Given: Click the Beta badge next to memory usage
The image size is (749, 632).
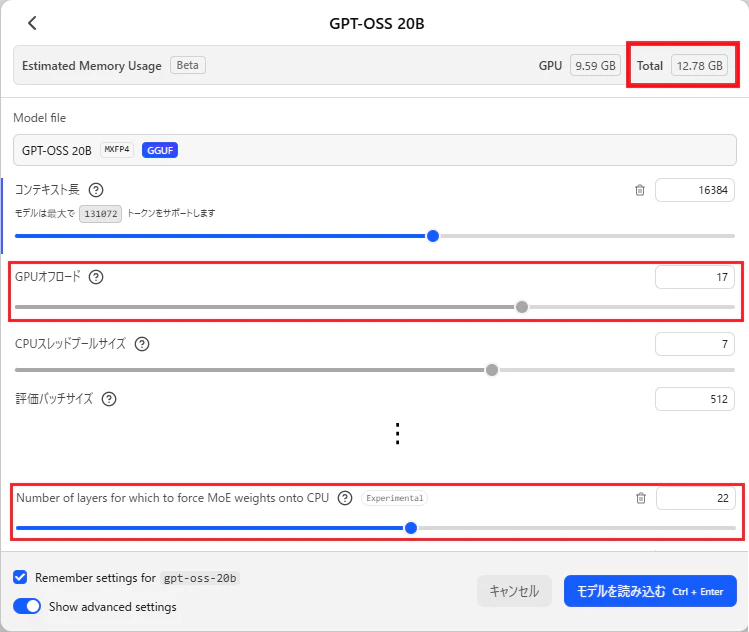Looking at the screenshot, I should 188,65.
